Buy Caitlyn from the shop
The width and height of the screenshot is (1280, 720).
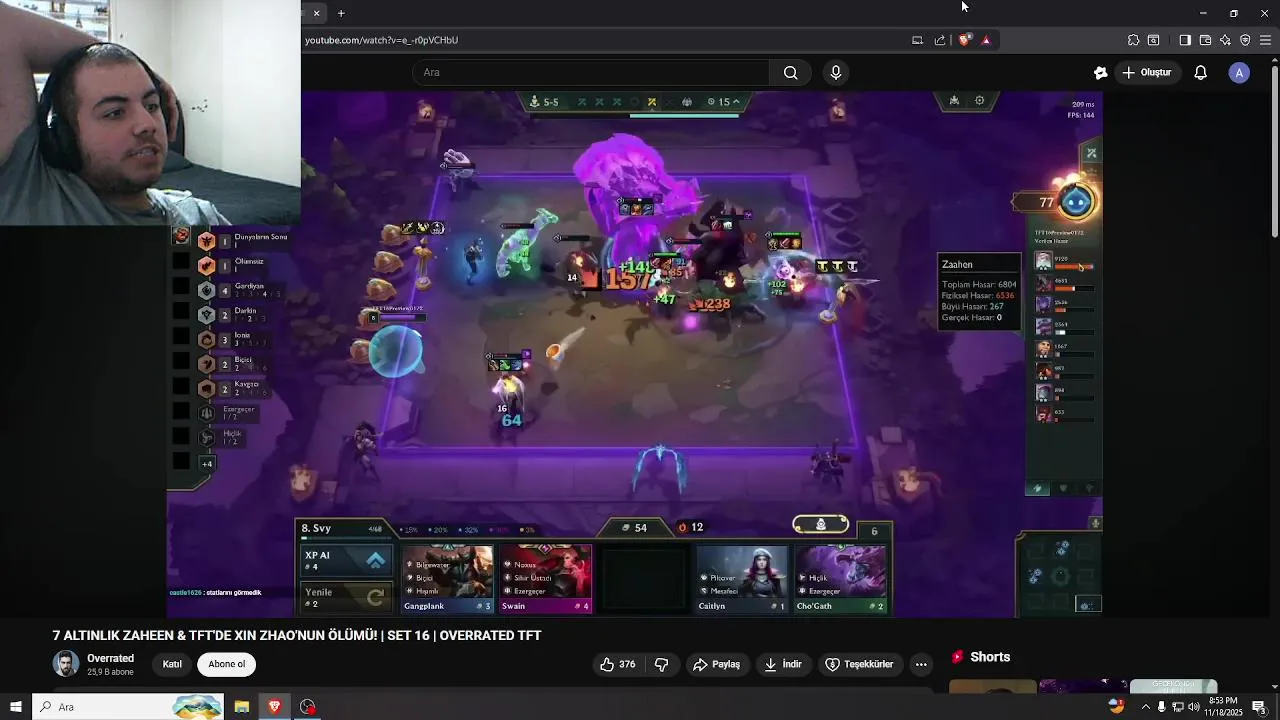742,578
